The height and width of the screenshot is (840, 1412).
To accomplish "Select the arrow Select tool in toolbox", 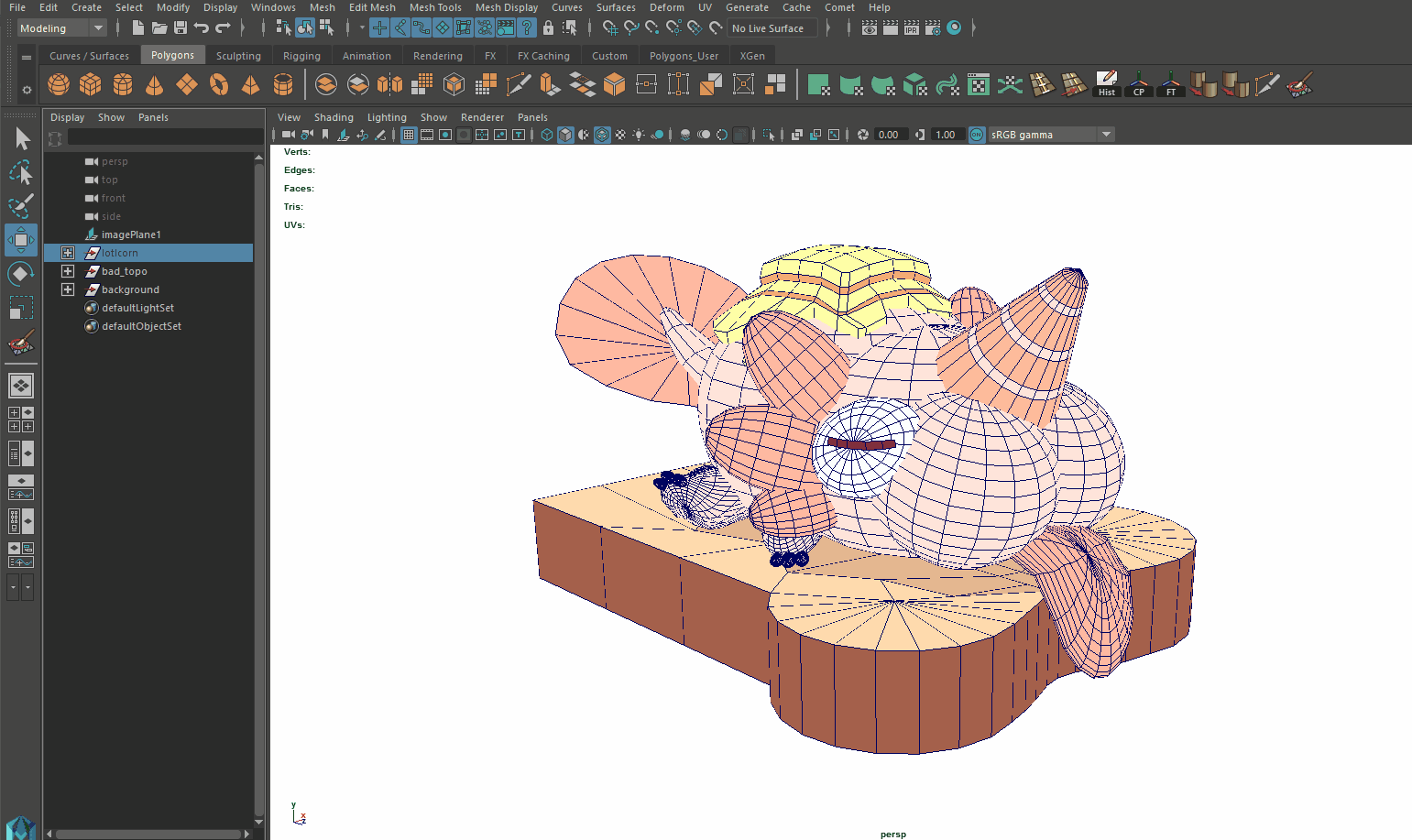I will [21, 138].
